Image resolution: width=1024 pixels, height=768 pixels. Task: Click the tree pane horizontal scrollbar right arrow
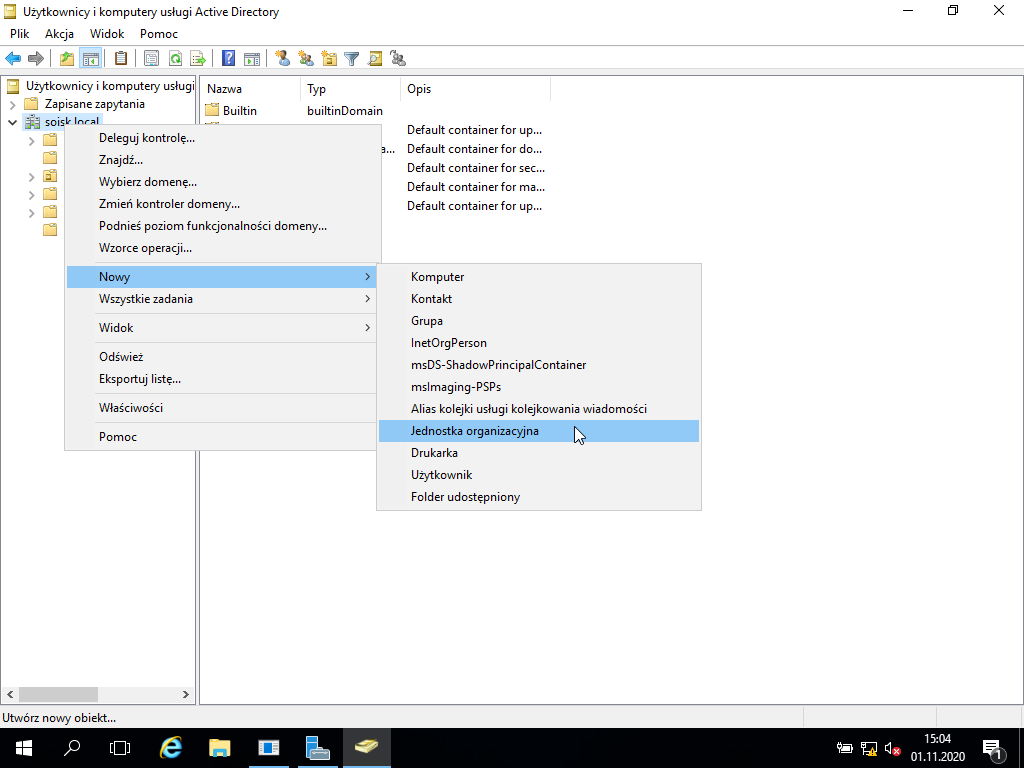(x=186, y=694)
